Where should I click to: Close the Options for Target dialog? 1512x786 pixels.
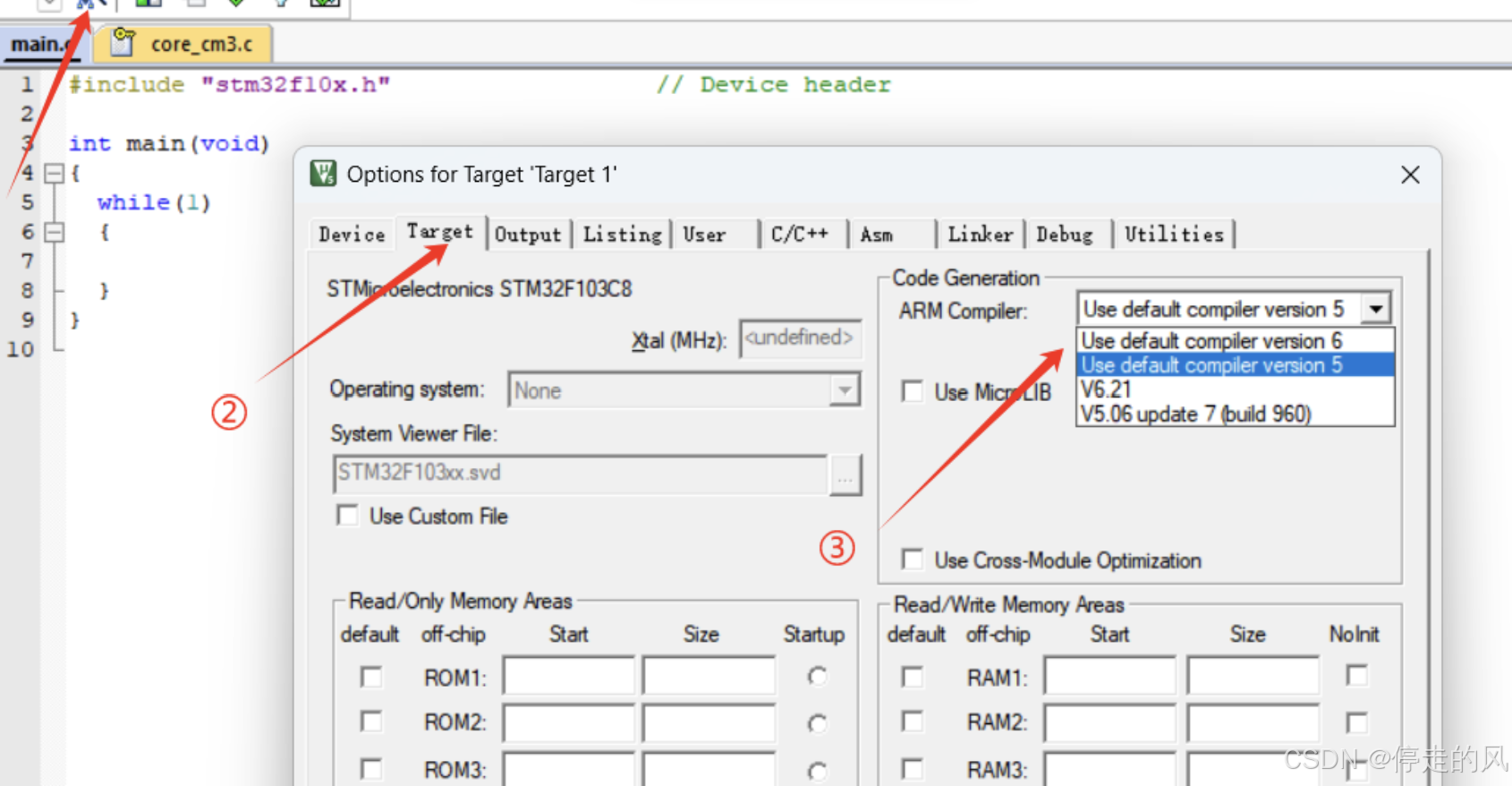(x=1410, y=175)
